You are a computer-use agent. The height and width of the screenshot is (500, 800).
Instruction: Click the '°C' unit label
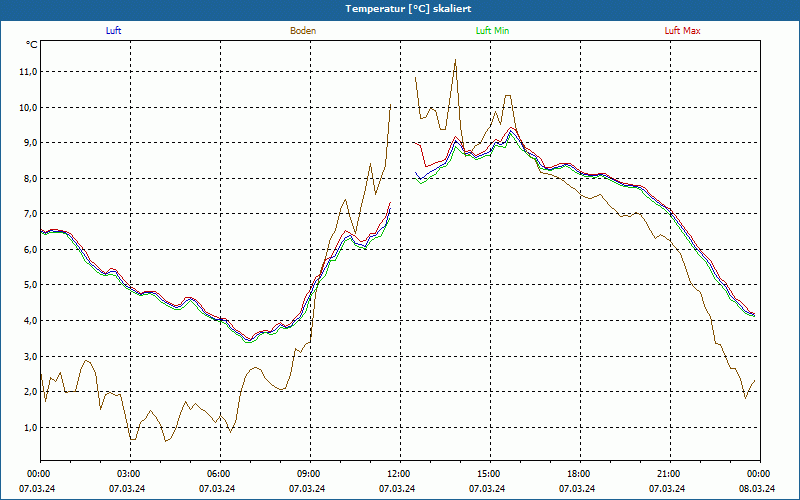point(32,45)
